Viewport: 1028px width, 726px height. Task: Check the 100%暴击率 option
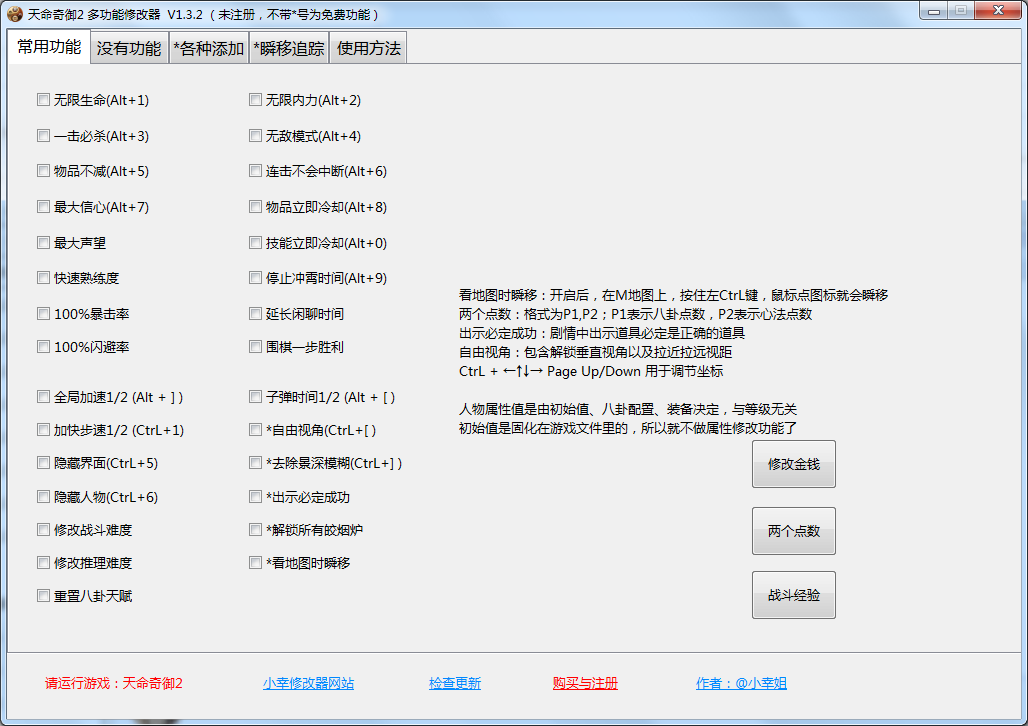43,313
